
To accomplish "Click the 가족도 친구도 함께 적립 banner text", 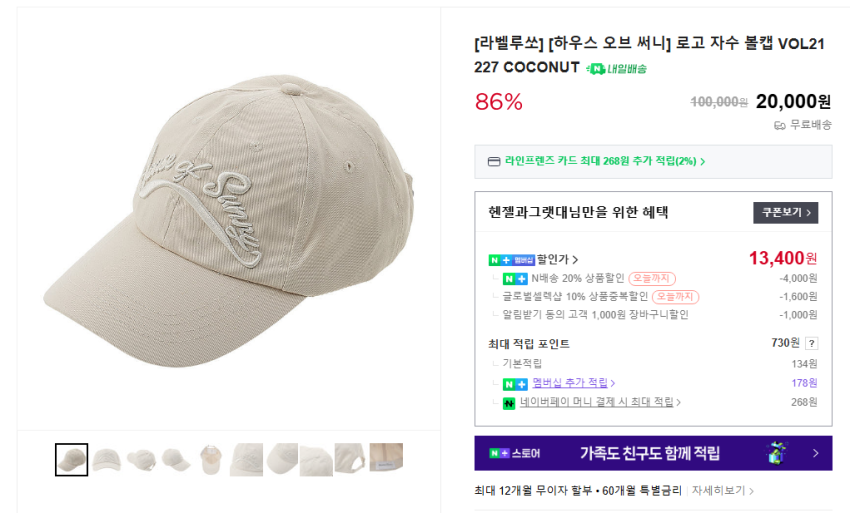I will click(x=650, y=453).
